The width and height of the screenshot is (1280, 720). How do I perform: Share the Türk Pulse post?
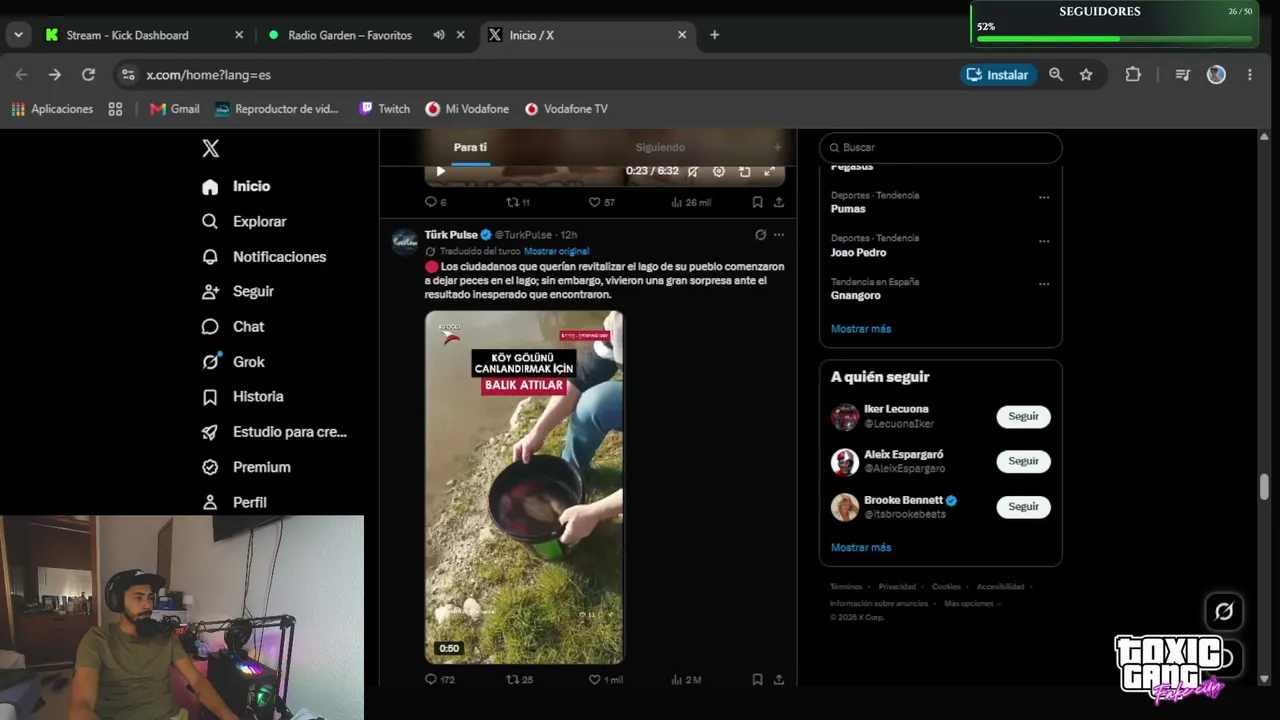779,680
